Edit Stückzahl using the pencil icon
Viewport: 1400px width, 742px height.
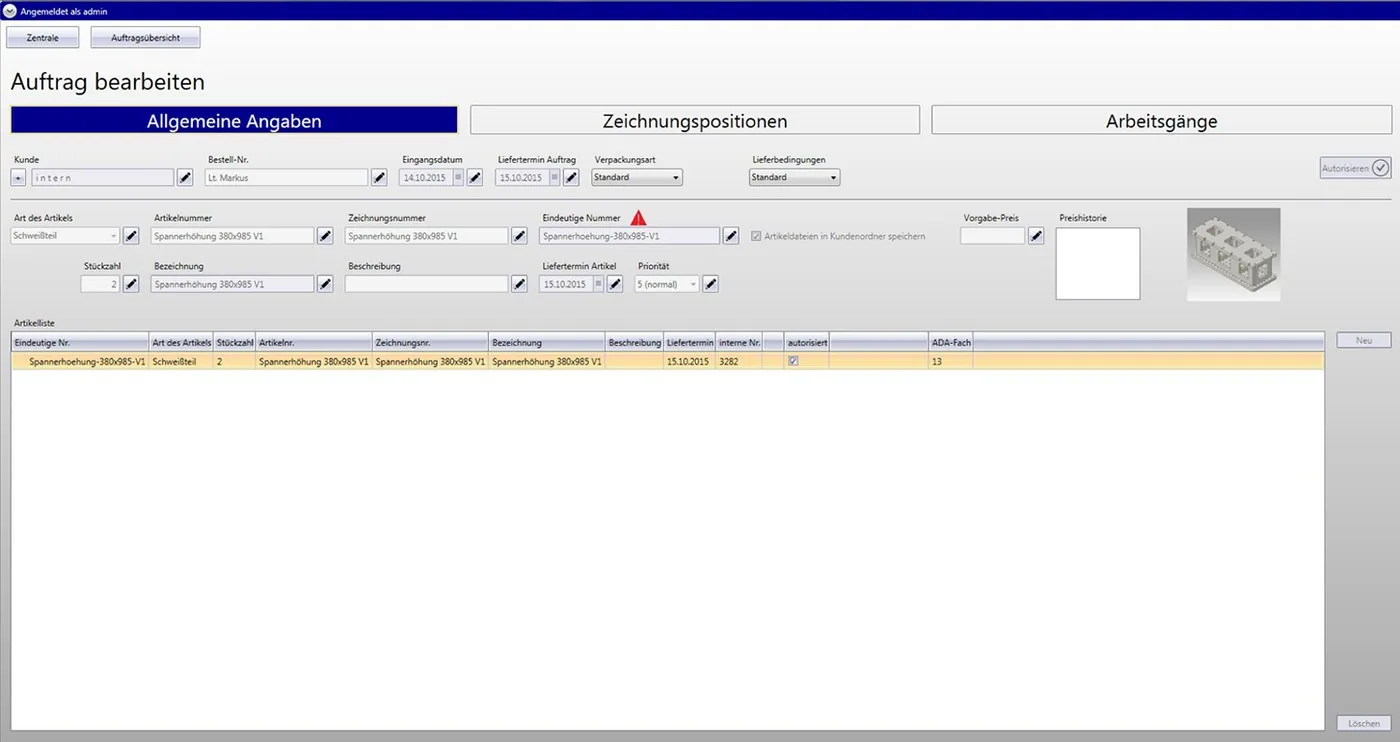pos(131,284)
